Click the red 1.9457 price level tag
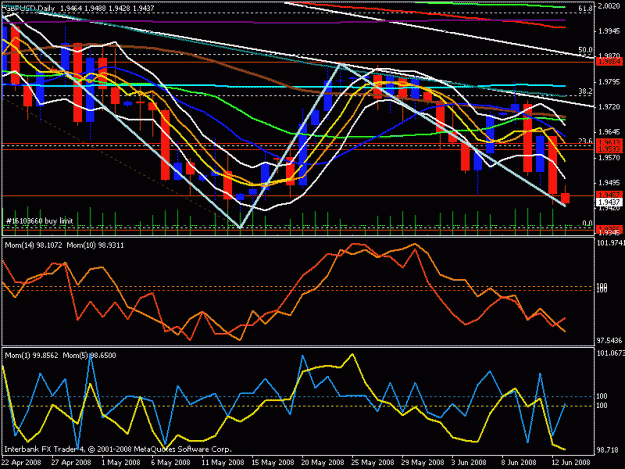The width and height of the screenshot is (625, 469). (609, 194)
